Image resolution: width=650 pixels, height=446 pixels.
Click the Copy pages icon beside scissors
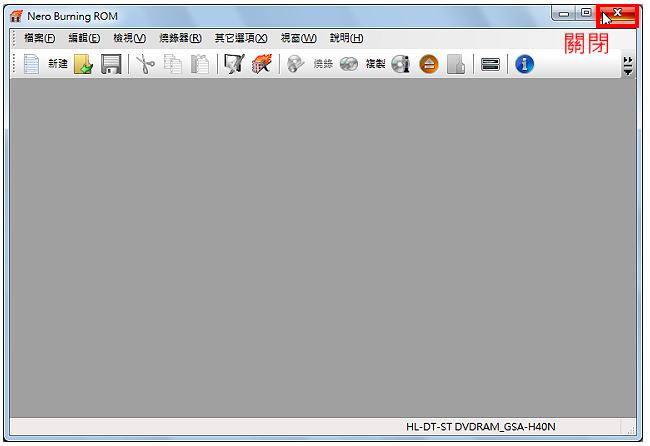tap(172, 64)
